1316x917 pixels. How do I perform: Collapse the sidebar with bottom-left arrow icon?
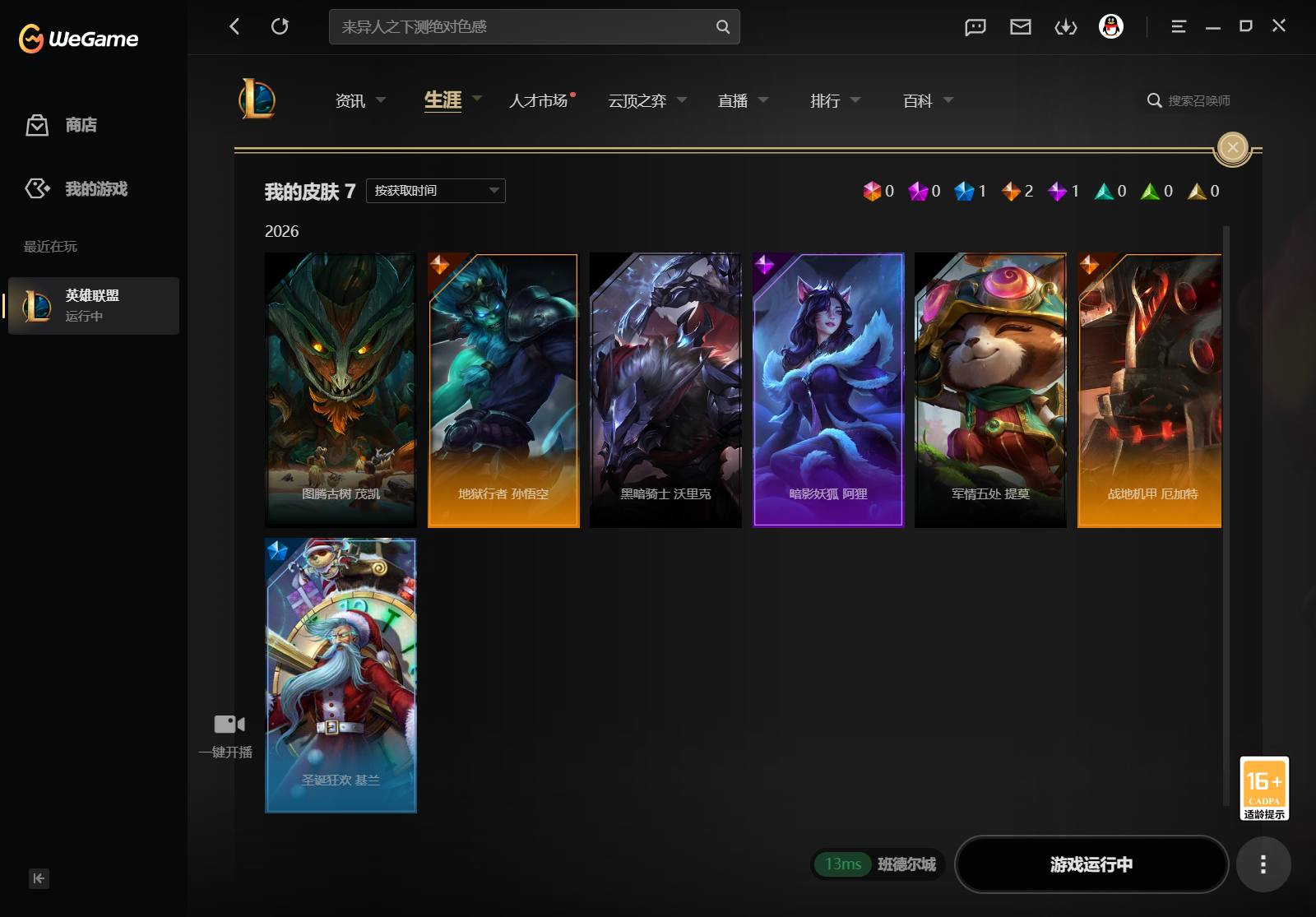(39, 878)
